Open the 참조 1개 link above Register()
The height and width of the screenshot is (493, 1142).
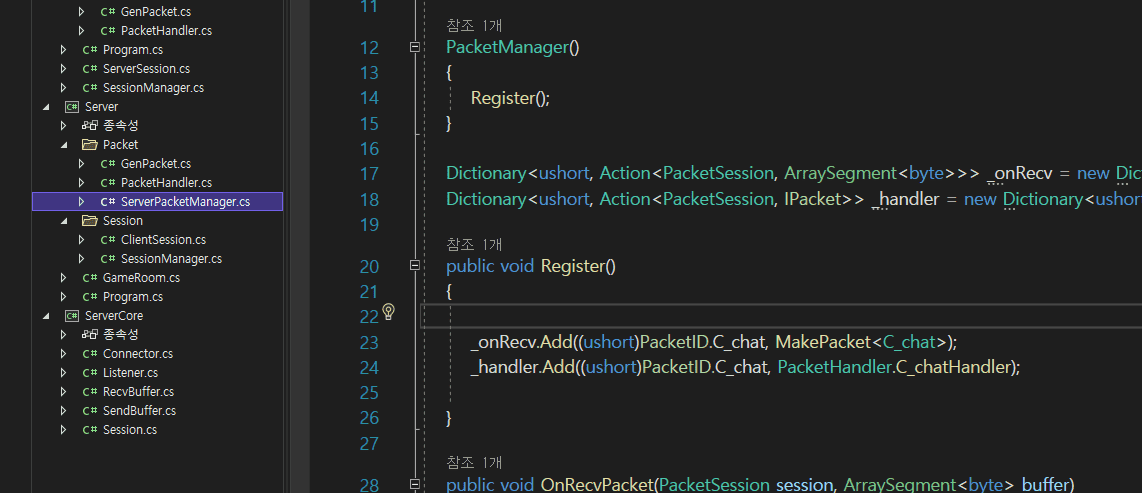[x=474, y=245]
